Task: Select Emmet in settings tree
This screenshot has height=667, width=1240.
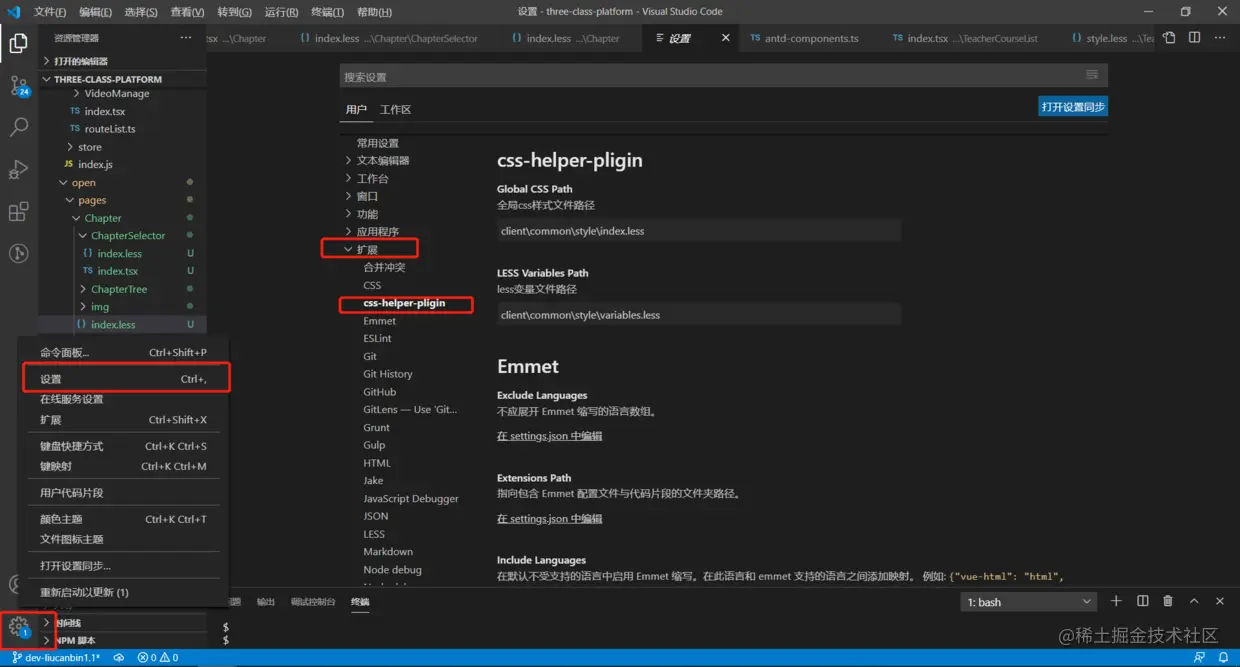Action: click(x=379, y=321)
